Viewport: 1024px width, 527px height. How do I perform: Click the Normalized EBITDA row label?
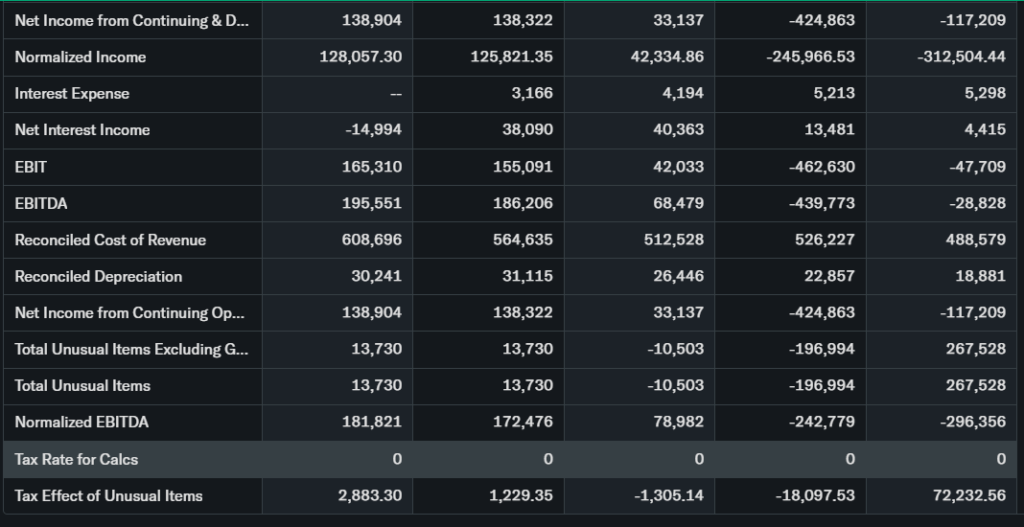(81, 422)
